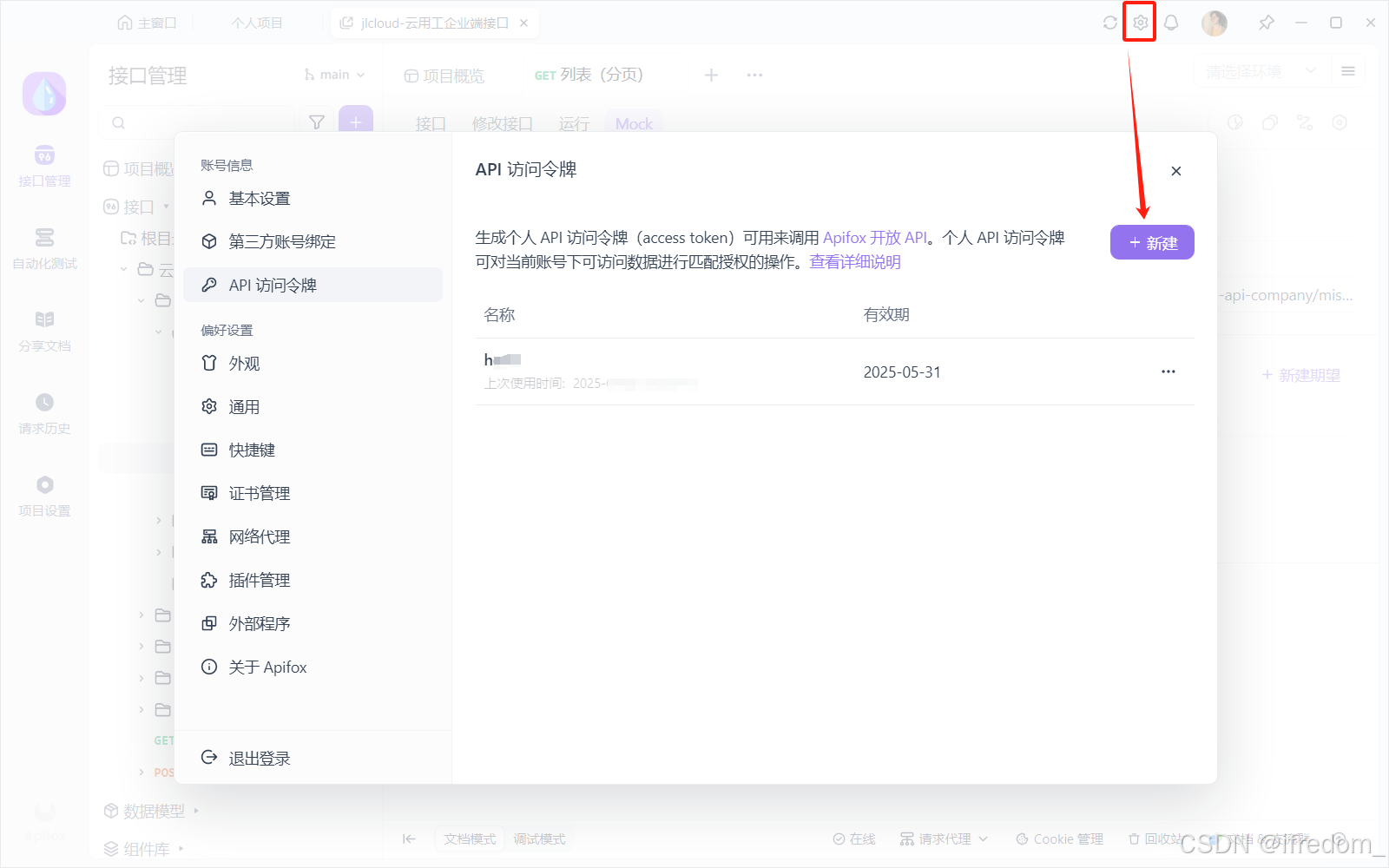This screenshot has height=868, width=1389.
Task: Expand the 请求代理 dropdown
Action: click(x=944, y=838)
